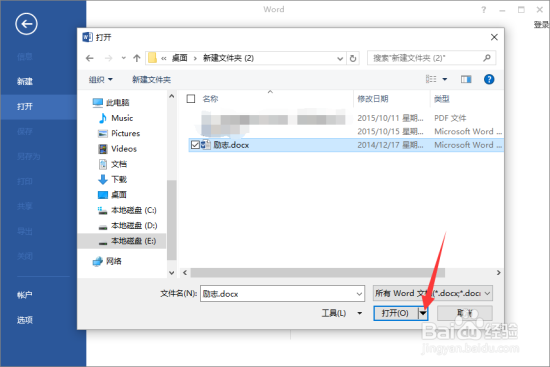Viewport: 550px width, 367px height.
Task: Click the navigation pane scroll-up arrow
Action: tap(172, 96)
